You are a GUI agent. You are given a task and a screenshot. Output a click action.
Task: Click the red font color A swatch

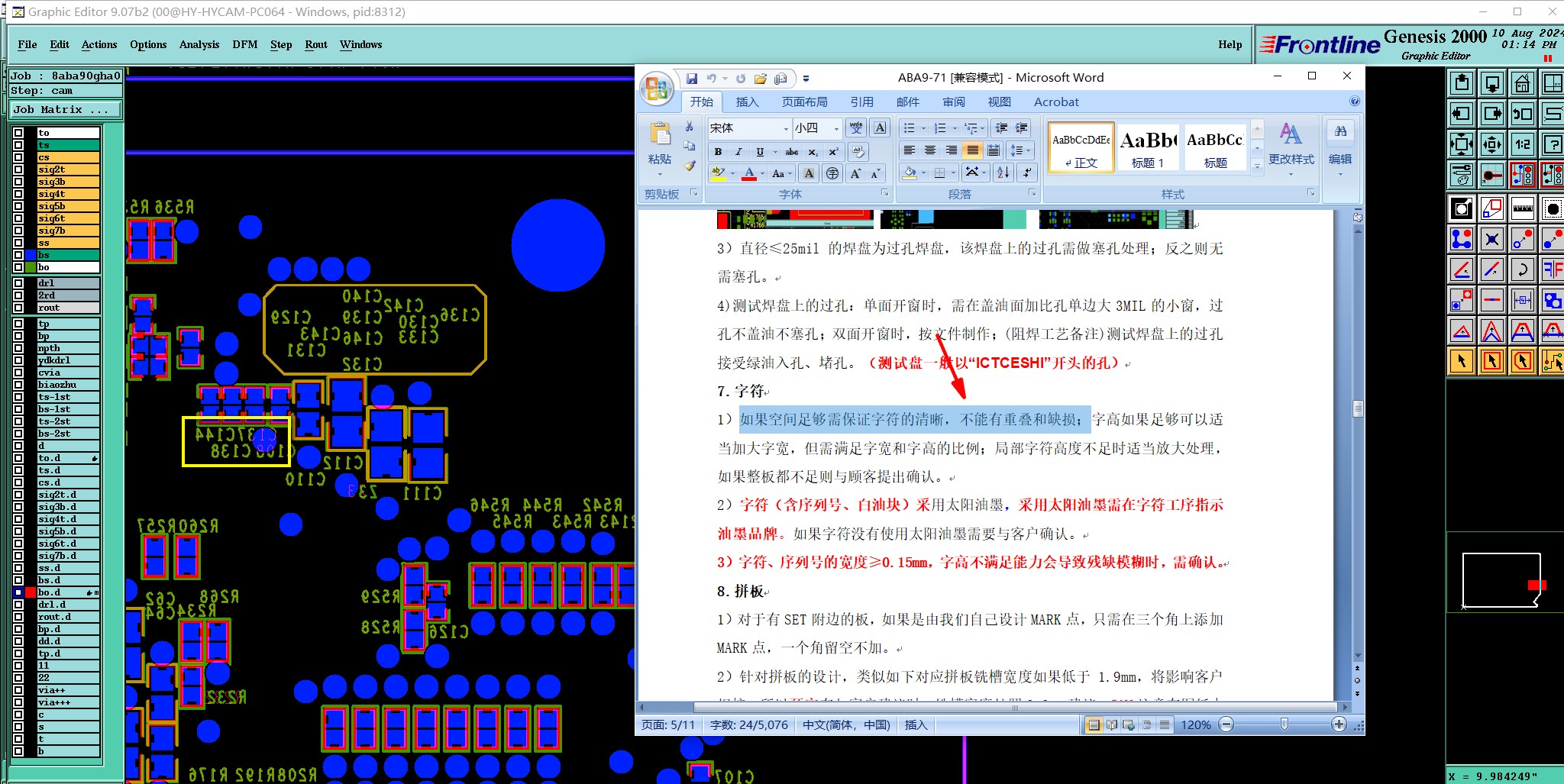tap(749, 173)
